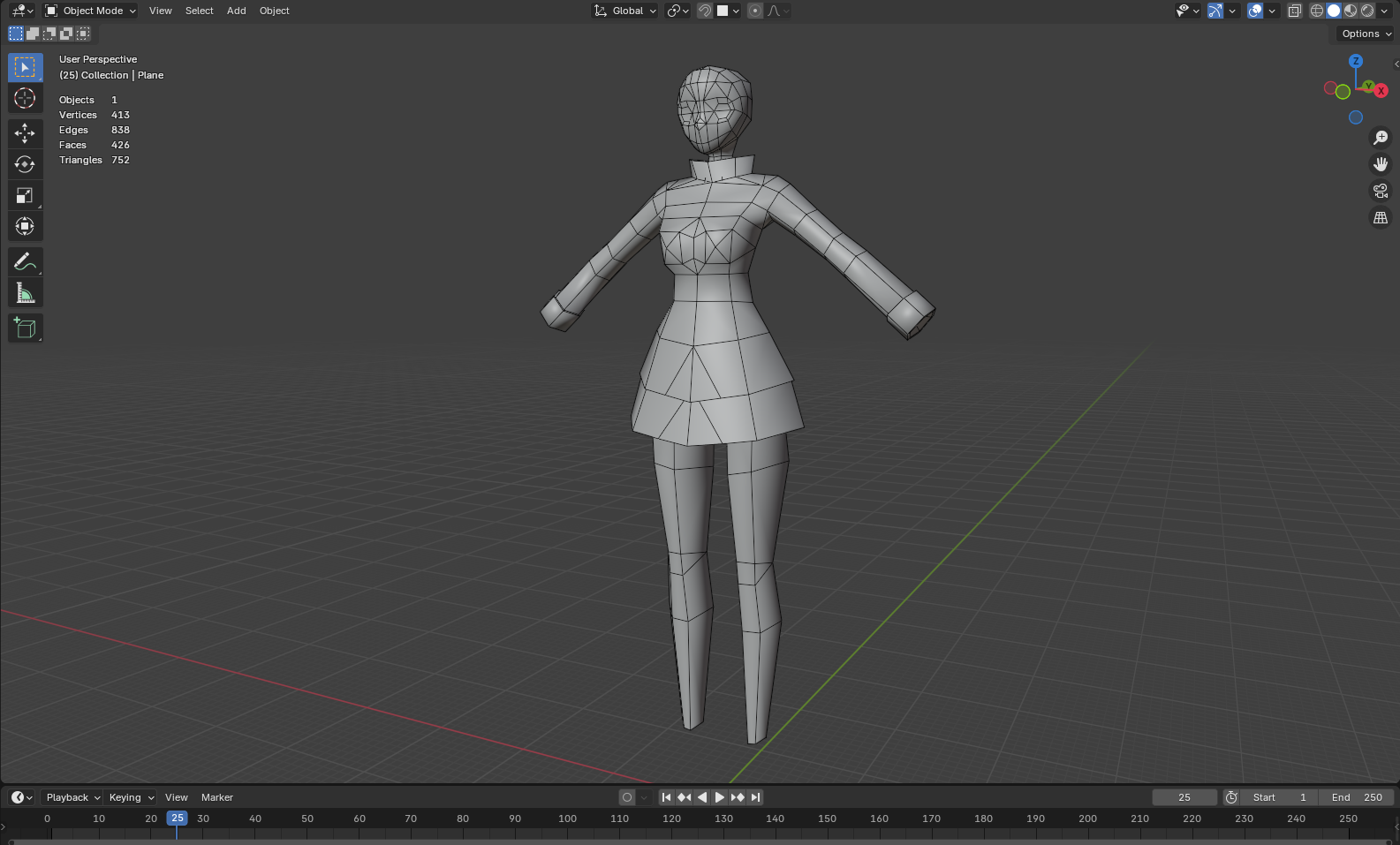Play the animation forward

(x=720, y=797)
